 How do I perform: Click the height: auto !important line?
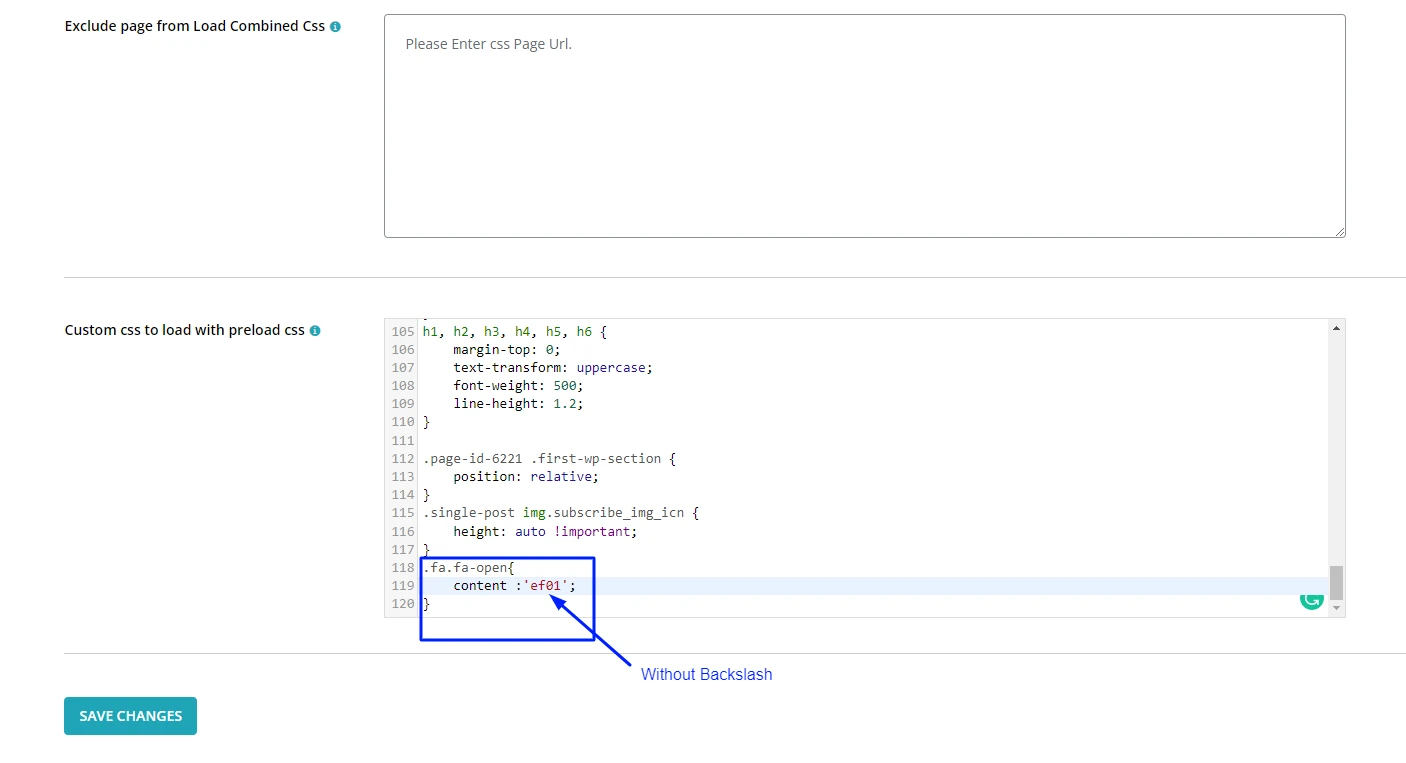(544, 532)
